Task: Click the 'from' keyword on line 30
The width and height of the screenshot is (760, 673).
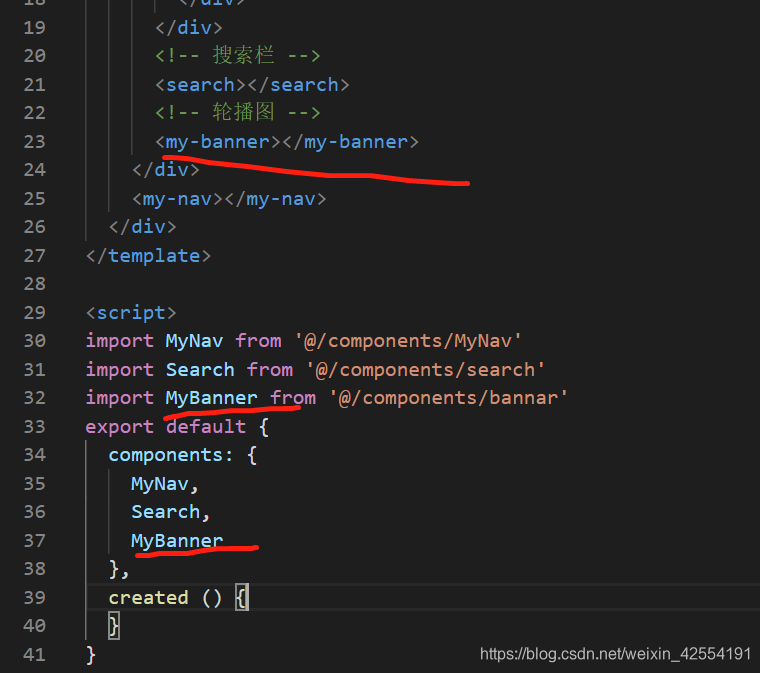Action: (258, 341)
